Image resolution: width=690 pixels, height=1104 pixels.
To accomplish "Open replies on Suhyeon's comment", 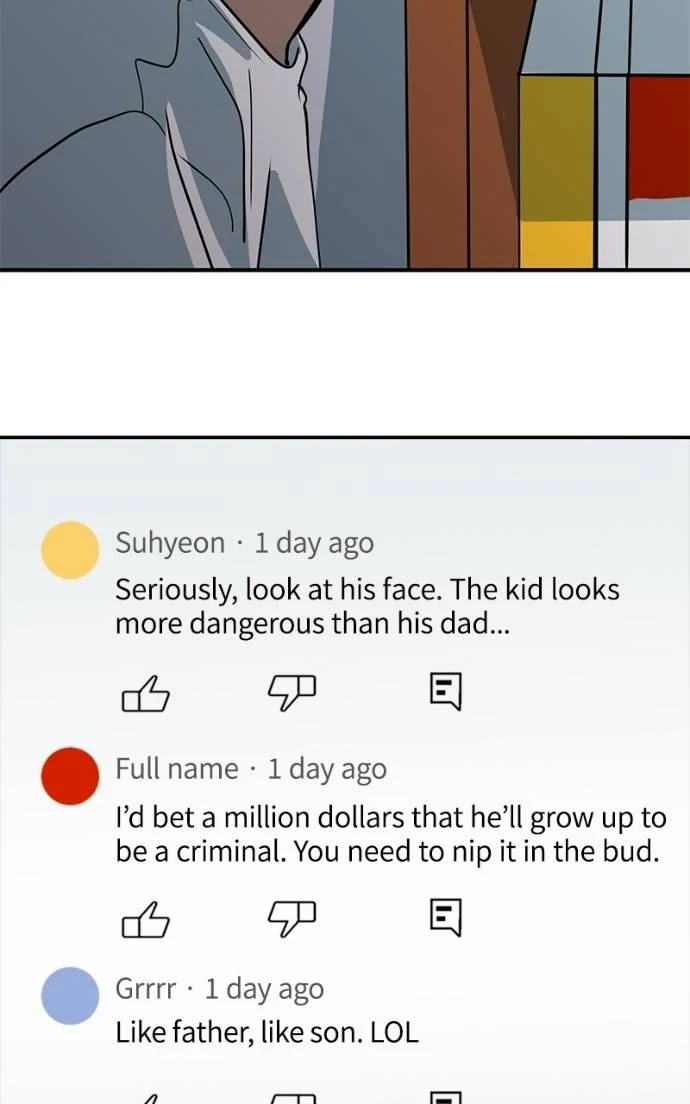I will click(446, 691).
